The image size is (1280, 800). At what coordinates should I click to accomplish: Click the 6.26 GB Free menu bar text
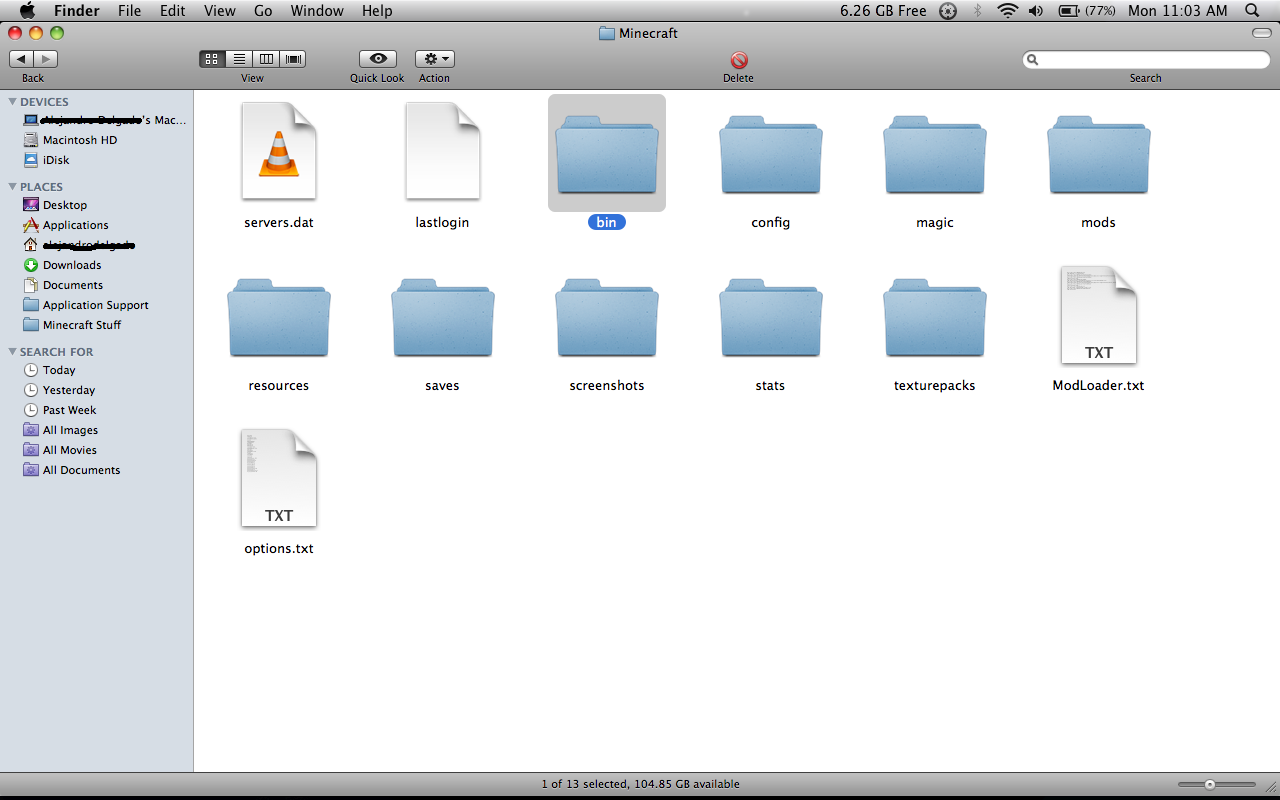[x=883, y=11]
